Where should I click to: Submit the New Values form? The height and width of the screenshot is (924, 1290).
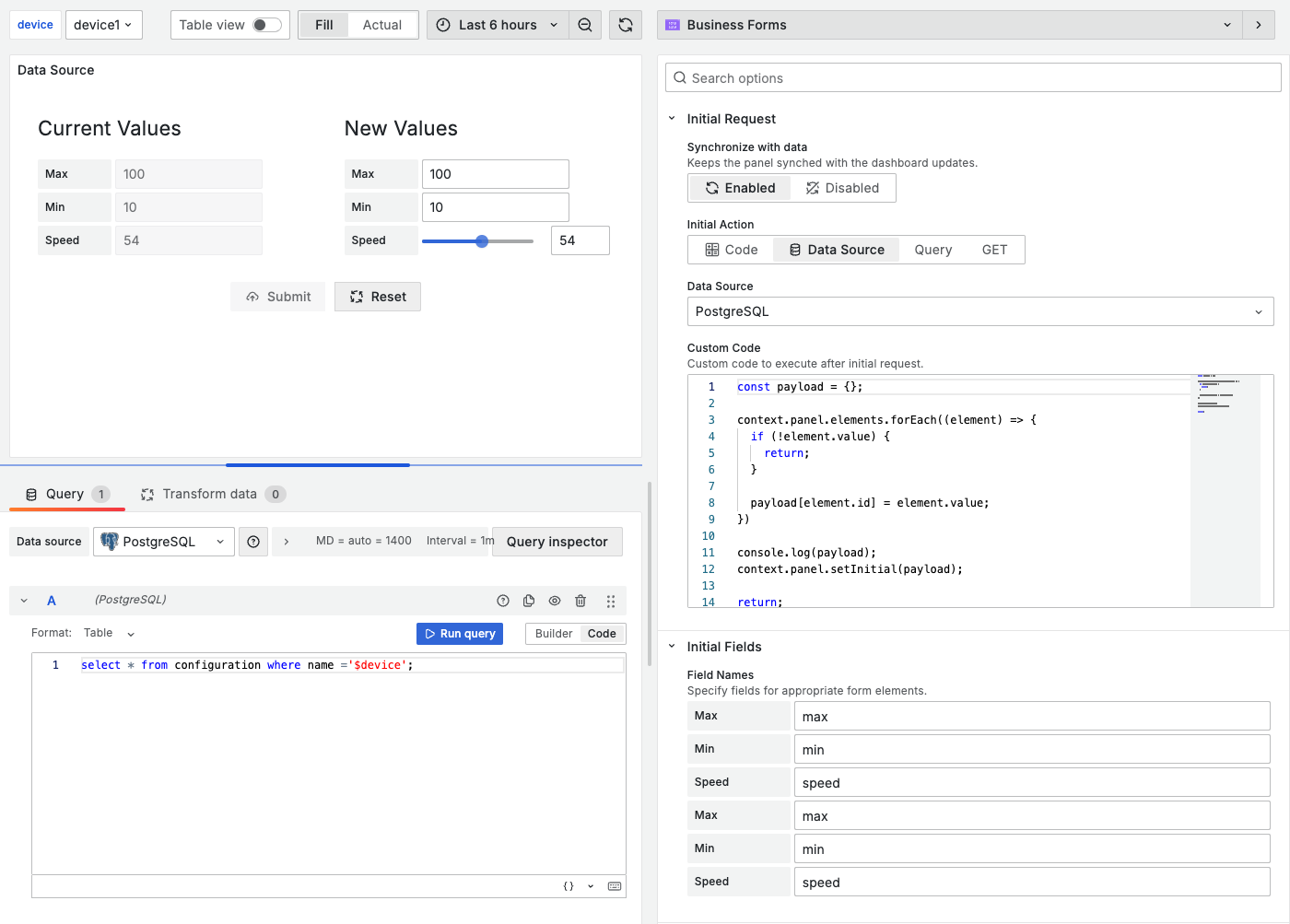(x=277, y=296)
